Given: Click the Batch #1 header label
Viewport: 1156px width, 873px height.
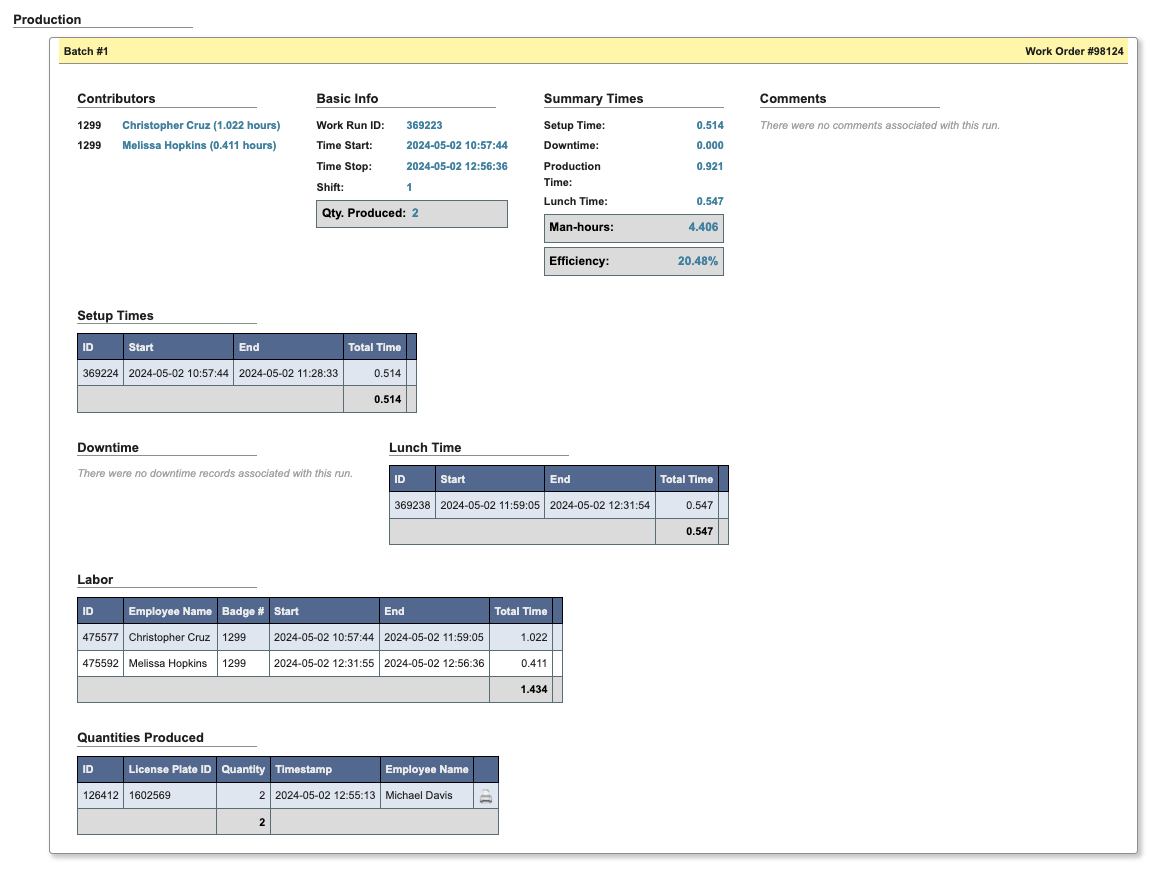Looking at the screenshot, I should tap(86, 51).
